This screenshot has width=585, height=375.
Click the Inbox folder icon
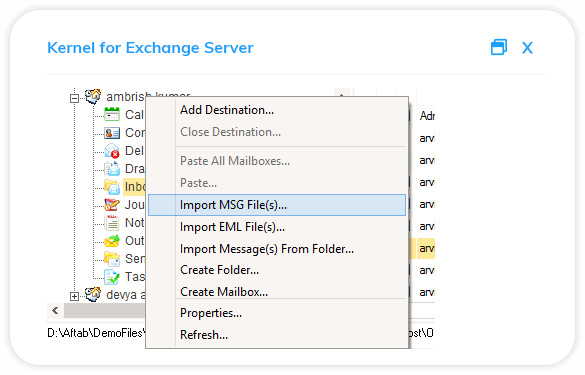tap(112, 187)
